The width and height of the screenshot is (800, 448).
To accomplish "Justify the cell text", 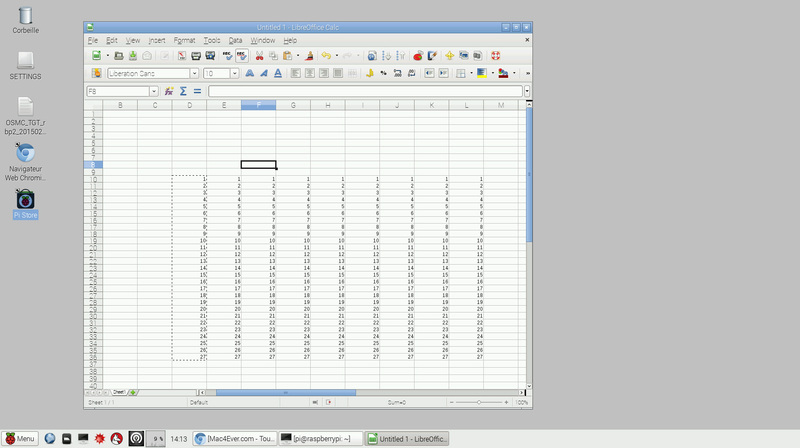I will pyautogui.click(x=338, y=73).
